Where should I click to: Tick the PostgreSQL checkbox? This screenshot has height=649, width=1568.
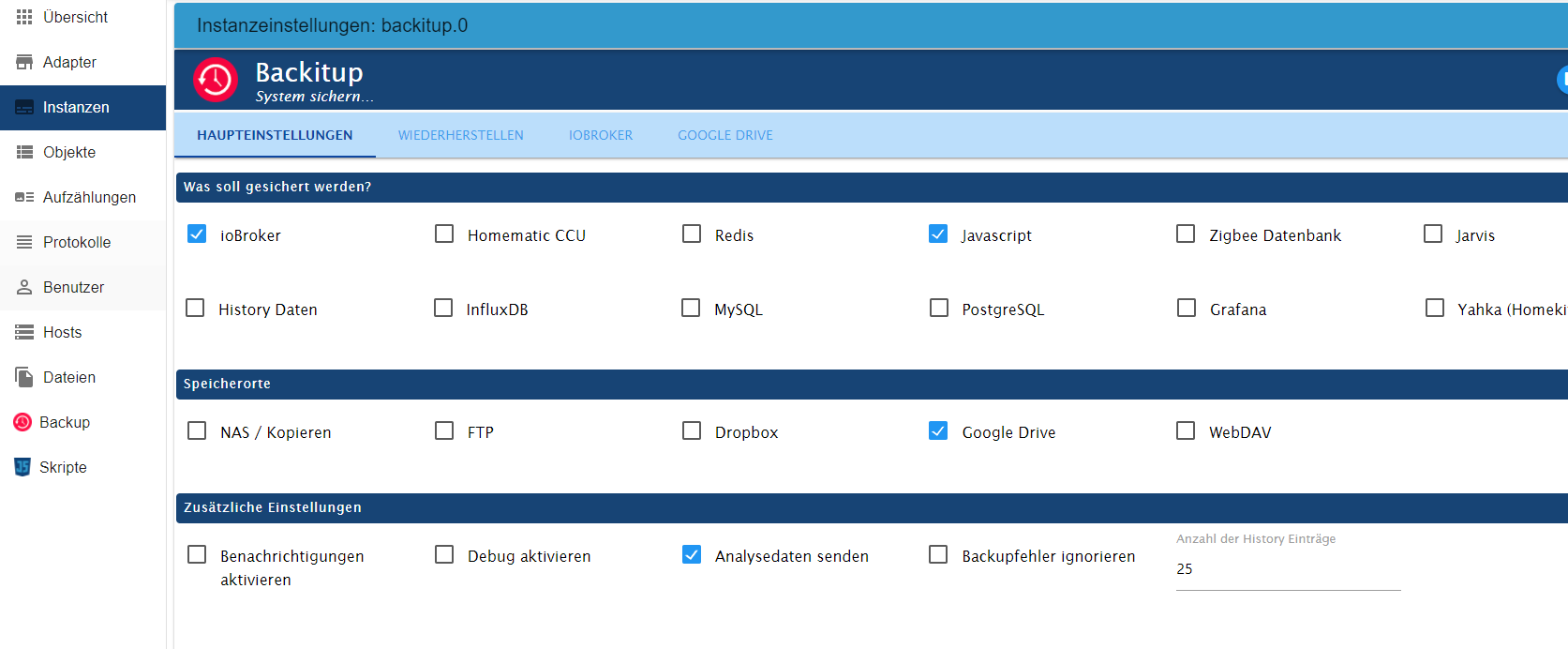pos(939,308)
